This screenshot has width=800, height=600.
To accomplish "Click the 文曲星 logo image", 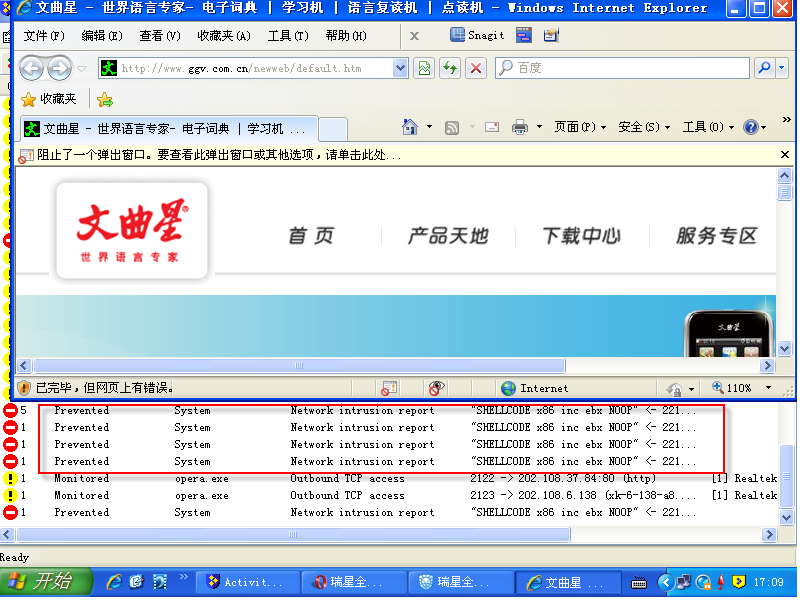I will pos(132,230).
